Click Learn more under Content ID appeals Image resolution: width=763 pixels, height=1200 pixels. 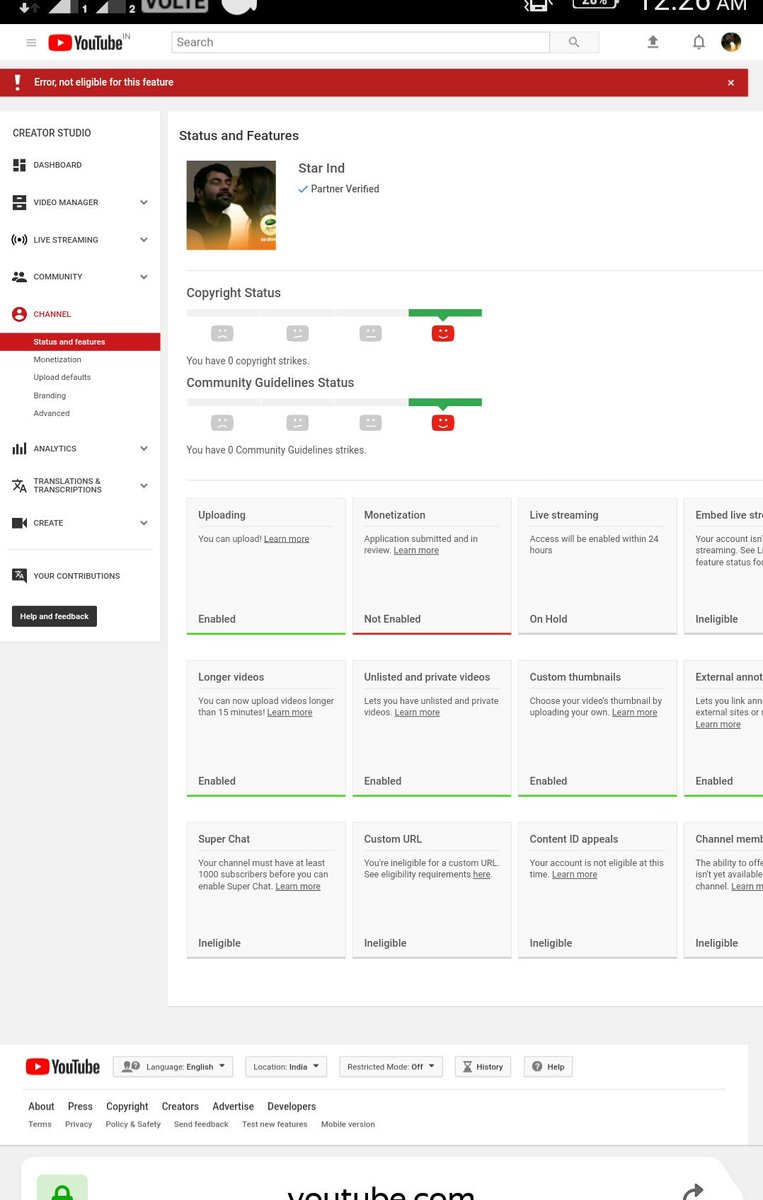pyautogui.click(x=575, y=875)
